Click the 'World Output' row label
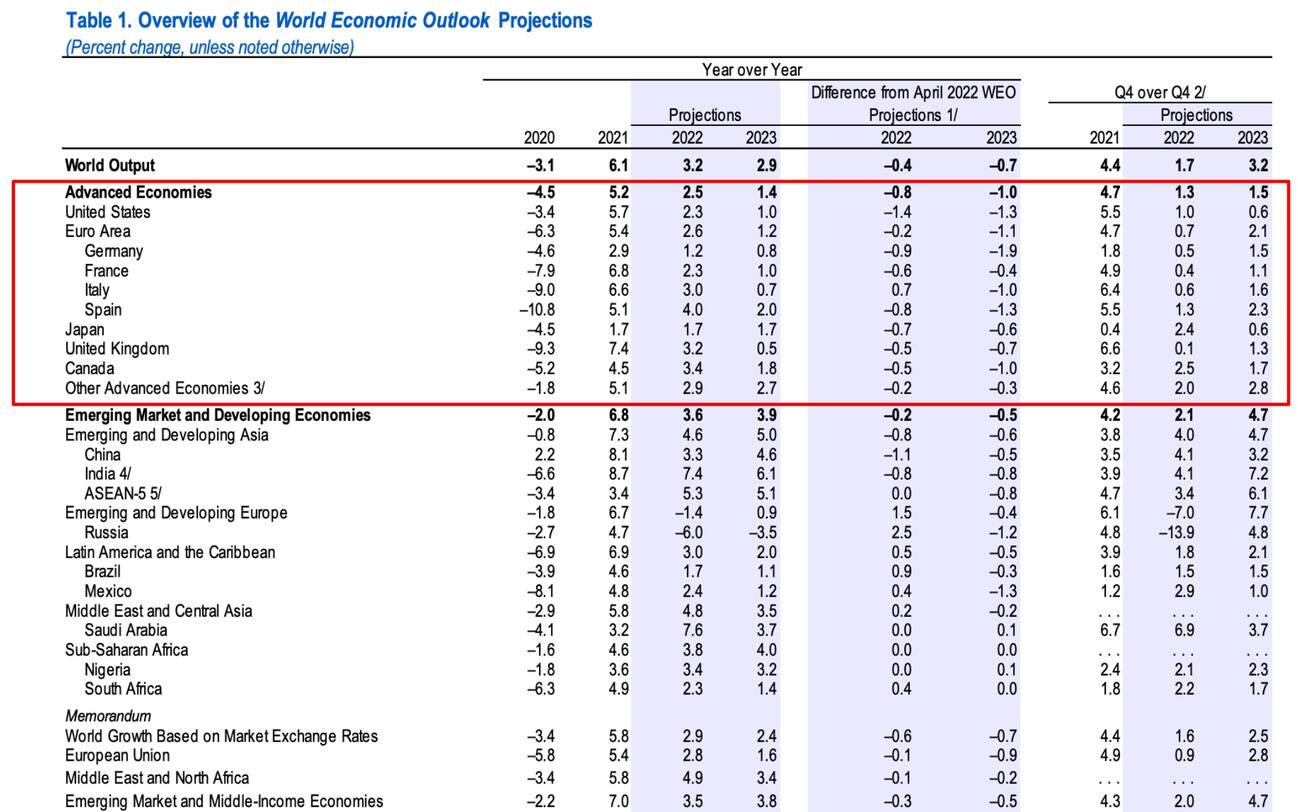Screen dimensions: 1298x812 [110, 165]
